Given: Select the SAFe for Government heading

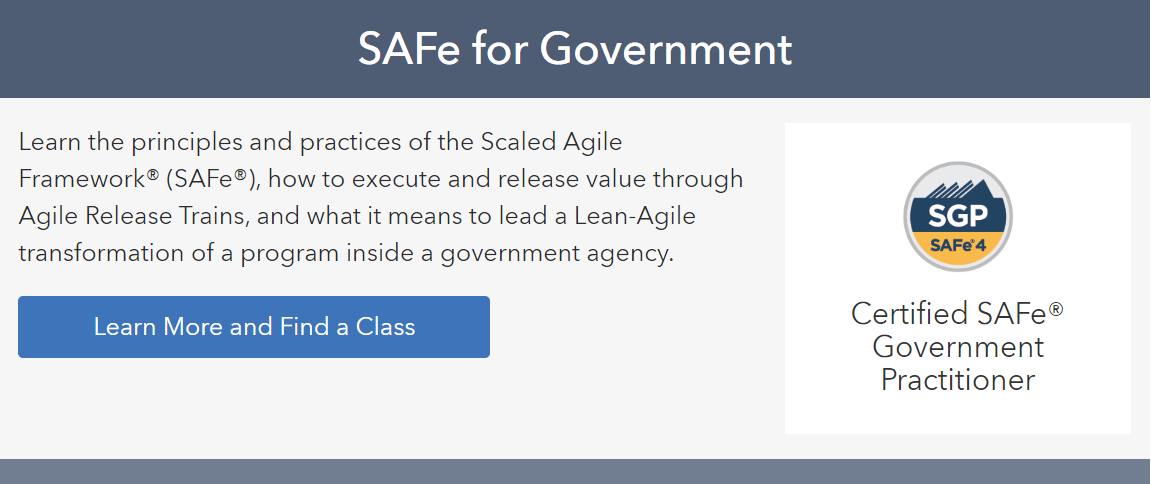Looking at the screenshot, I should 576,48.
